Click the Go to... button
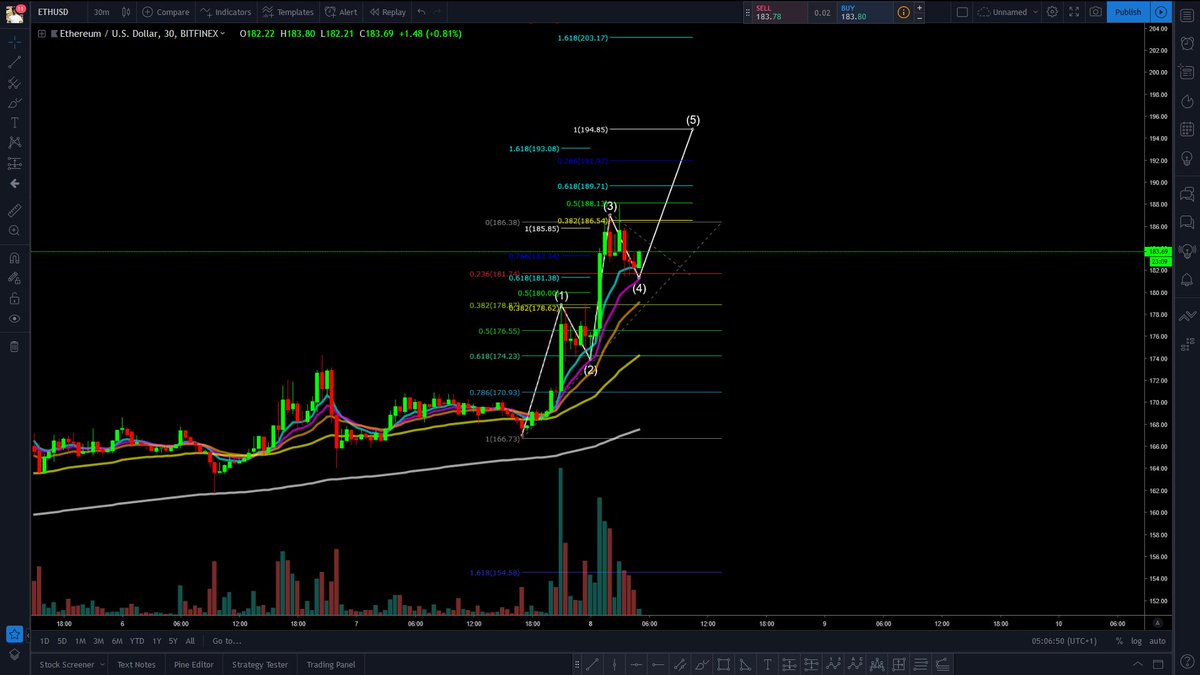Screen dimensions: 1200x675 tap(226, 641)
